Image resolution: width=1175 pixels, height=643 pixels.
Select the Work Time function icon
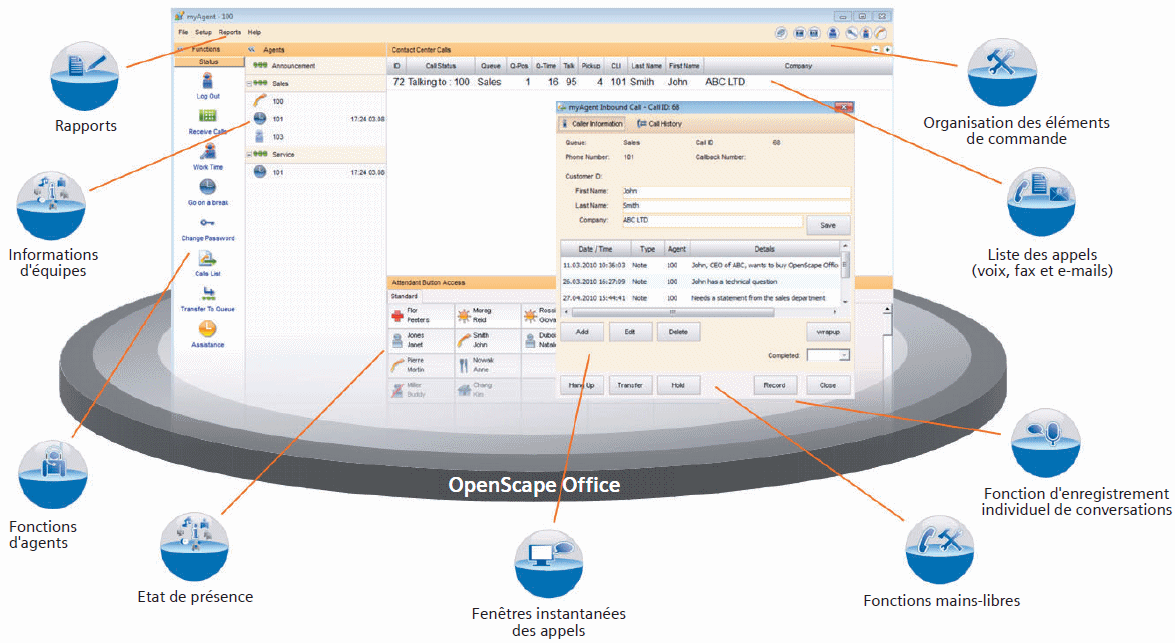click(x=208, y=151)
